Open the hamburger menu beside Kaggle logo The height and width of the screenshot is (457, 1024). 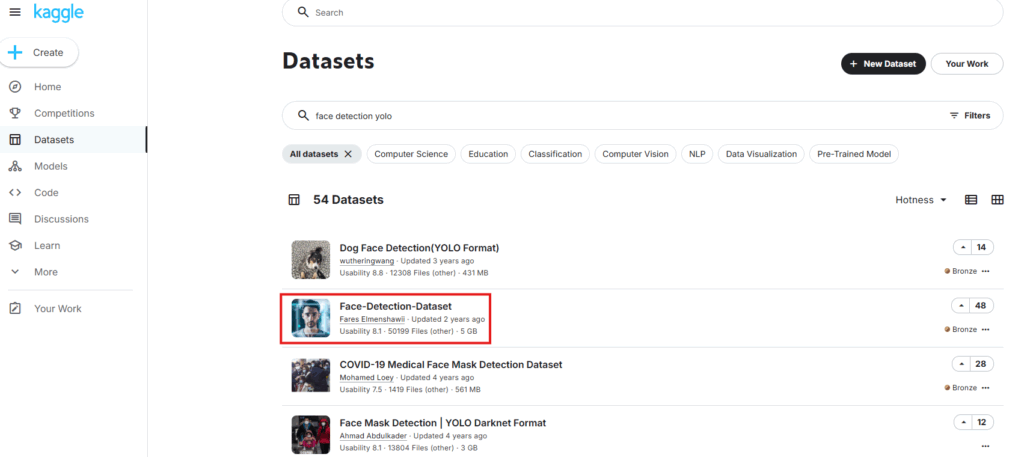coord(15,12)
